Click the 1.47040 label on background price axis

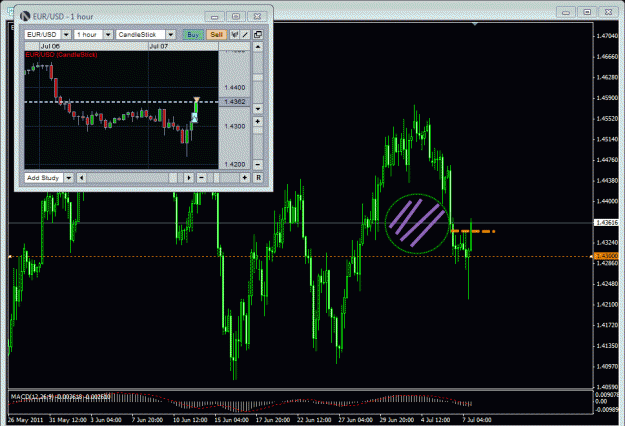(x=607, y=36)
